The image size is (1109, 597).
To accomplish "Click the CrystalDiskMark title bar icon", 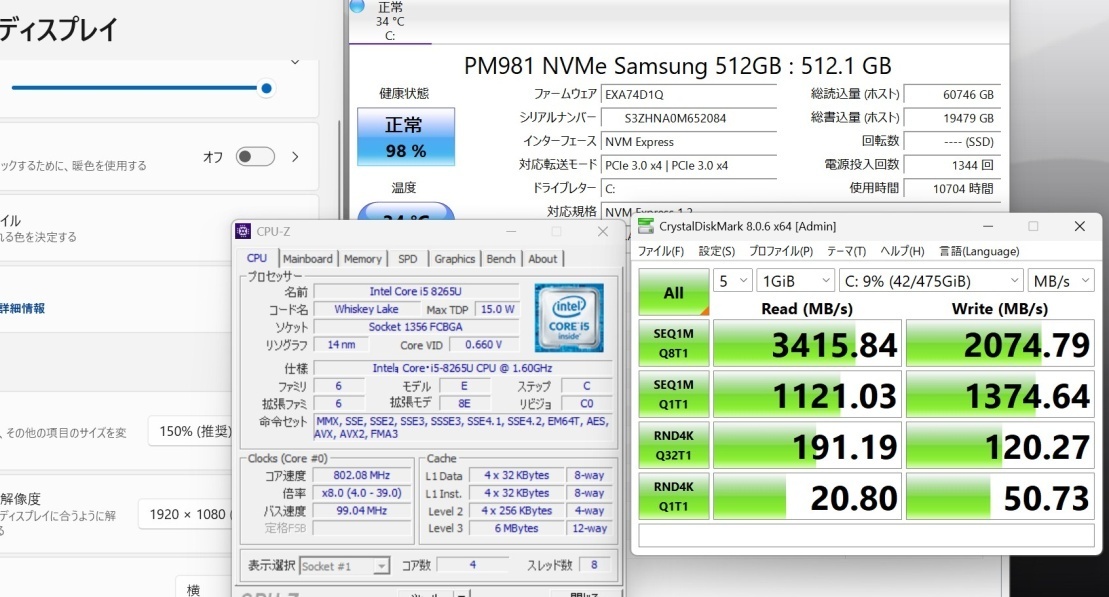I will coord(646,226).
